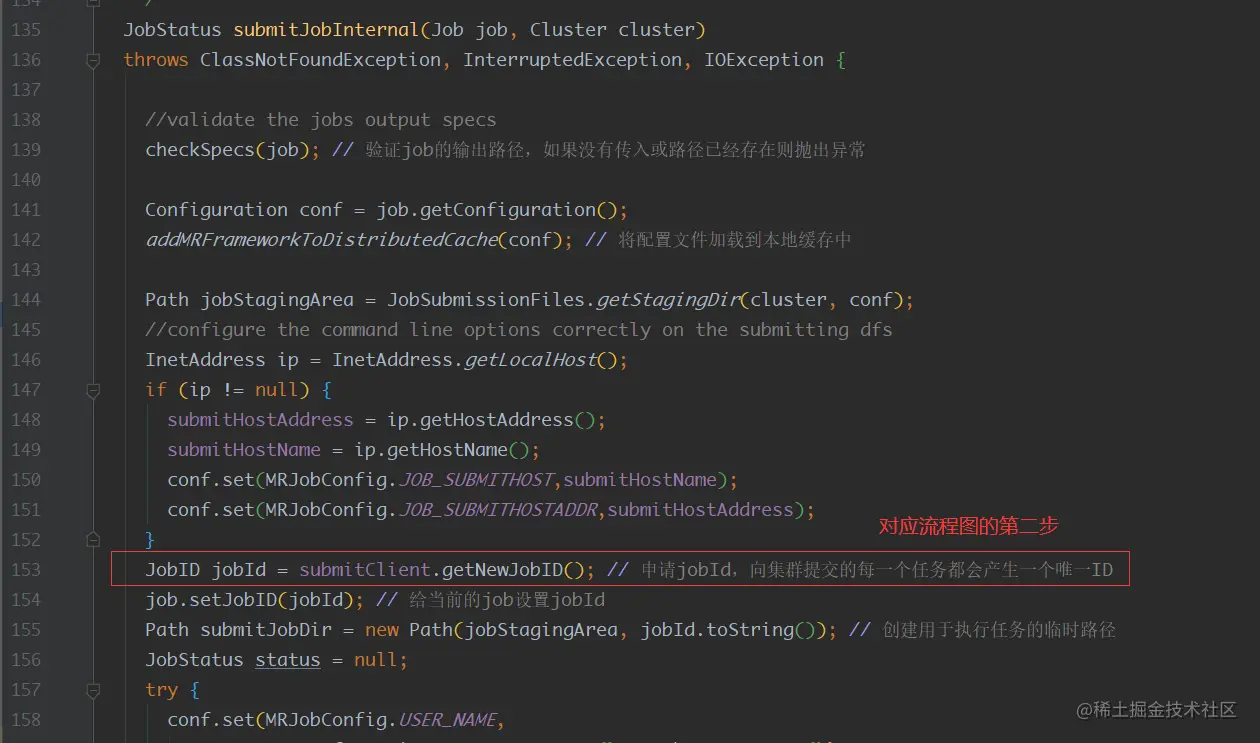Click the JOB_SUBMITHOSTADDR constant
This screenshot has height=743, width=1260.
(x=497, y=510)
